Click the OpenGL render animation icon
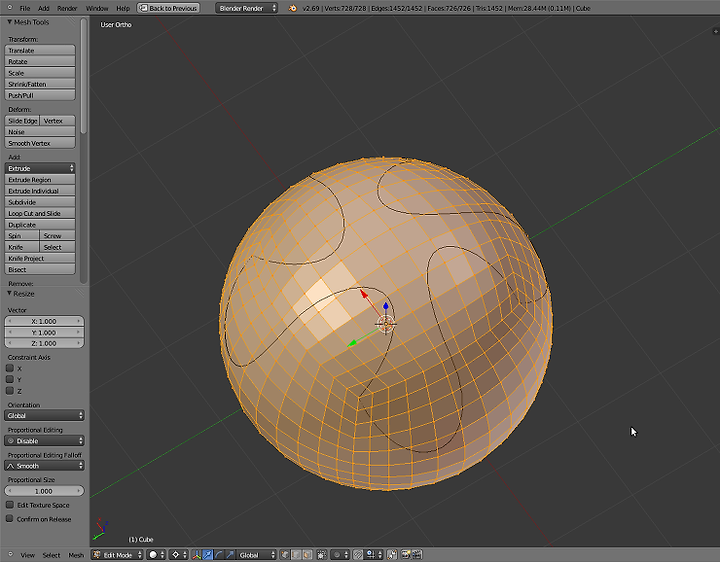Screen dimensions: 720x562 click(417, 555)
